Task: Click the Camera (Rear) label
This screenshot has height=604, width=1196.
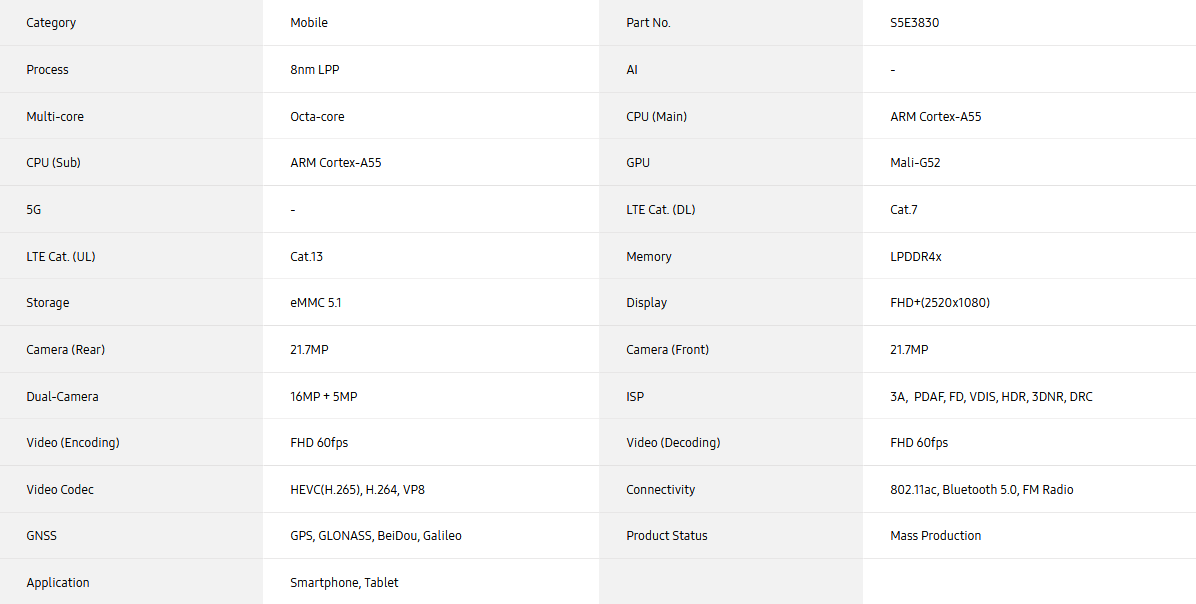Action: [x=66, y=350]
